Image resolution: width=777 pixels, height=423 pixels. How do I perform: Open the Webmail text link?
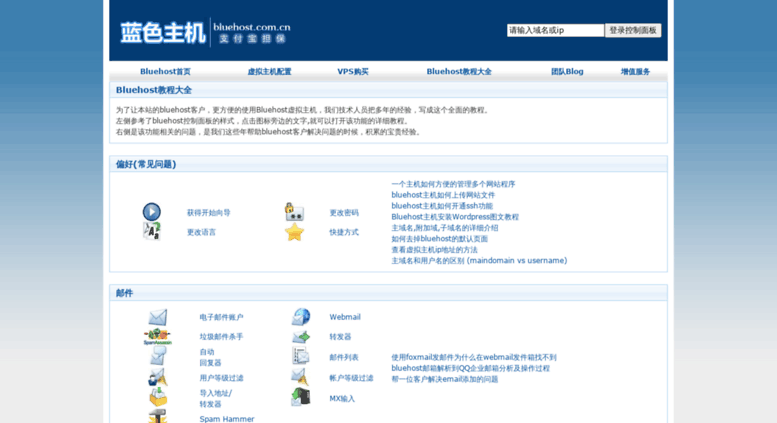[345, 317]
